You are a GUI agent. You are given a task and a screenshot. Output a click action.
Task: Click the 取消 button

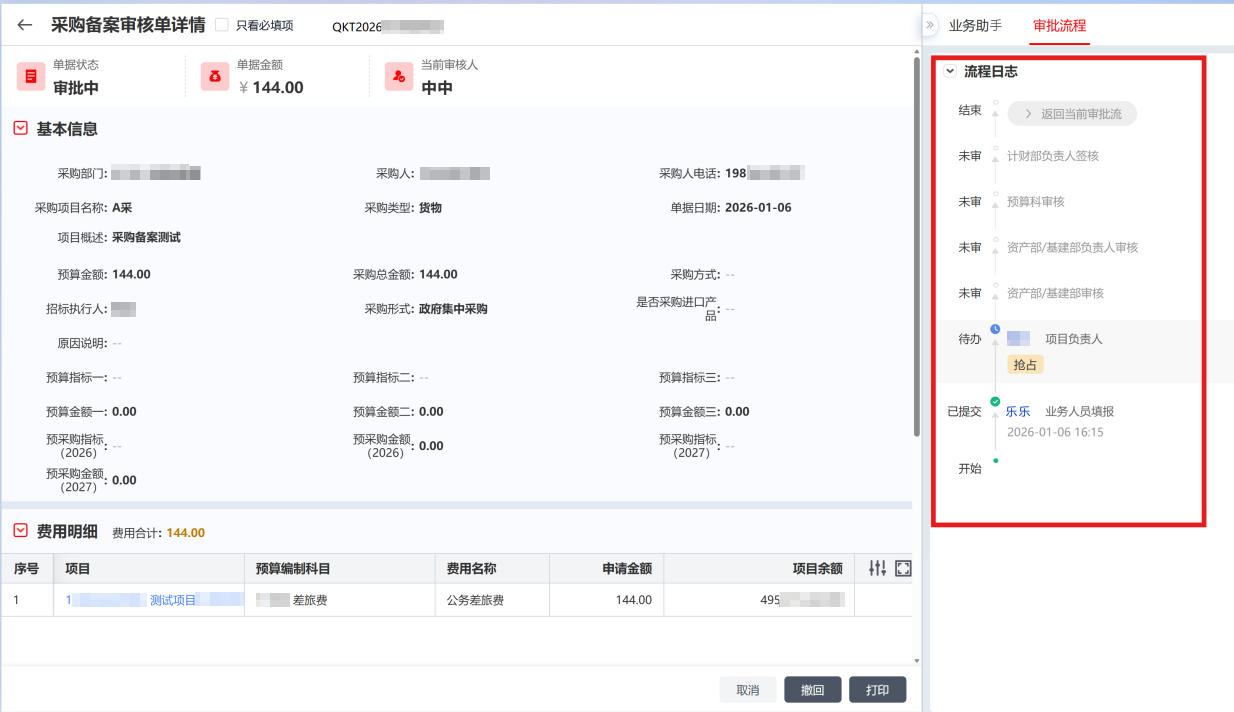[x=748, y=690]
